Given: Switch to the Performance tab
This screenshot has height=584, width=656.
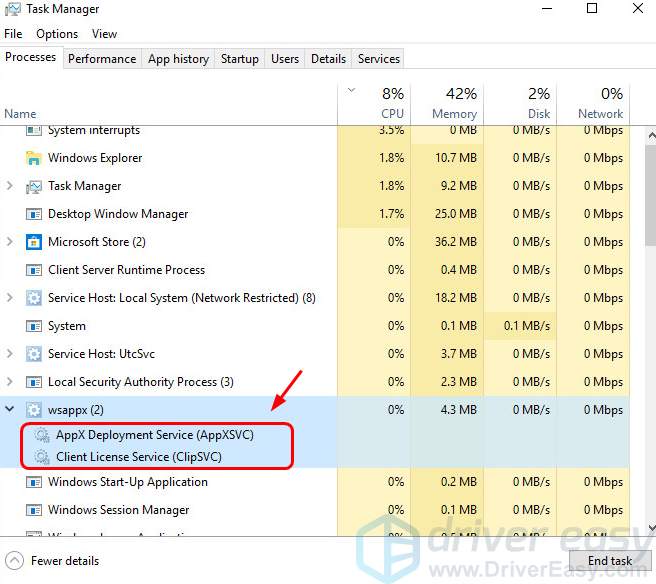Looking at the screenshot, I should (102, 59).
